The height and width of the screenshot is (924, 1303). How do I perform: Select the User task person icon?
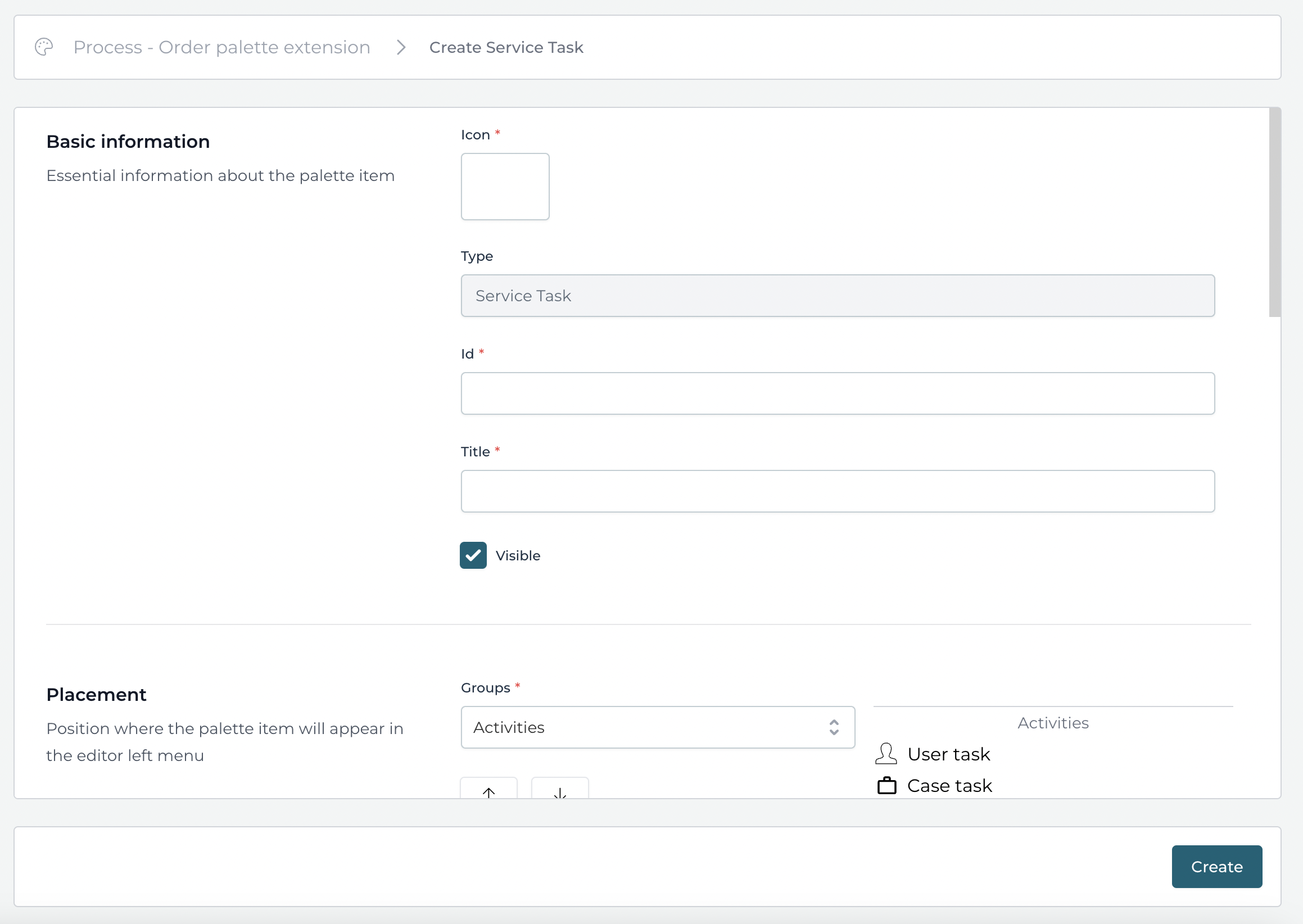pyautogui.click(x=886, y=753)
